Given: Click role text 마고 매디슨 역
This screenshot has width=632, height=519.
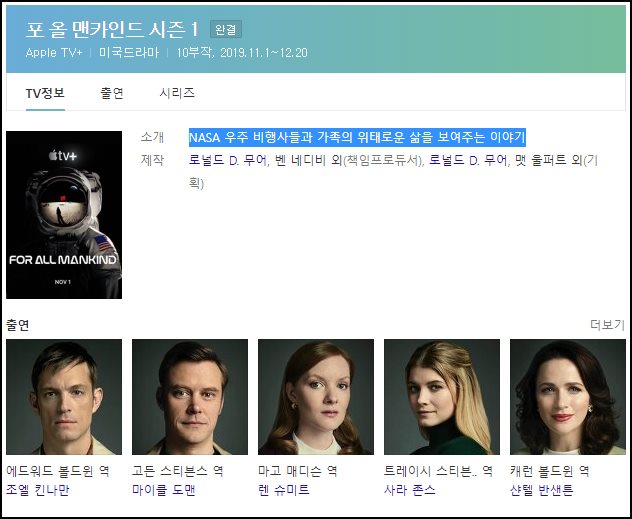Looking at the screenshot, I should tap(298, 471).
